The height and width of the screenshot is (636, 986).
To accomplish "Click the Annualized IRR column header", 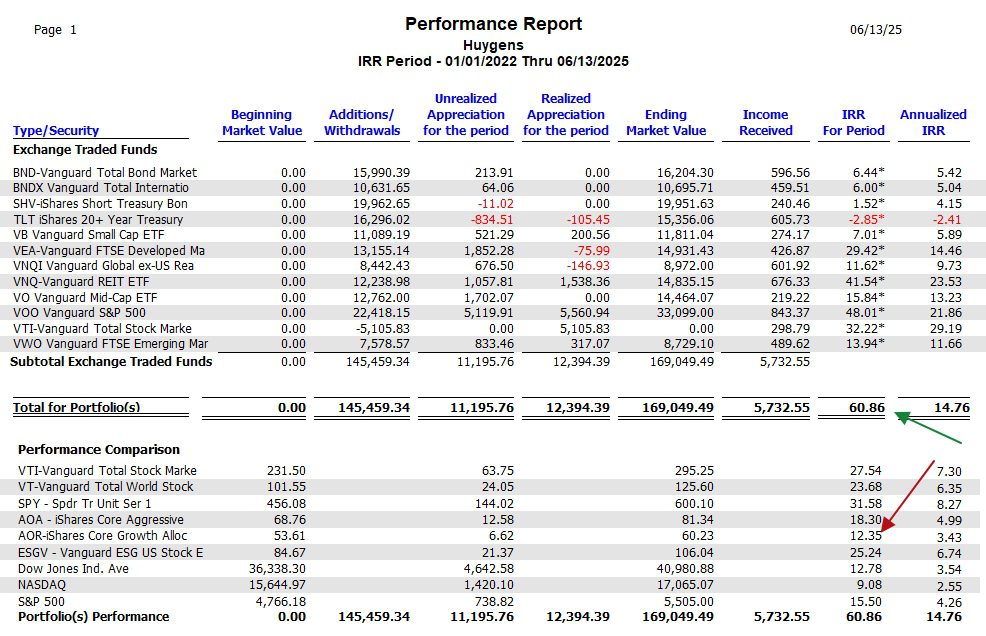I will point(933,123).
